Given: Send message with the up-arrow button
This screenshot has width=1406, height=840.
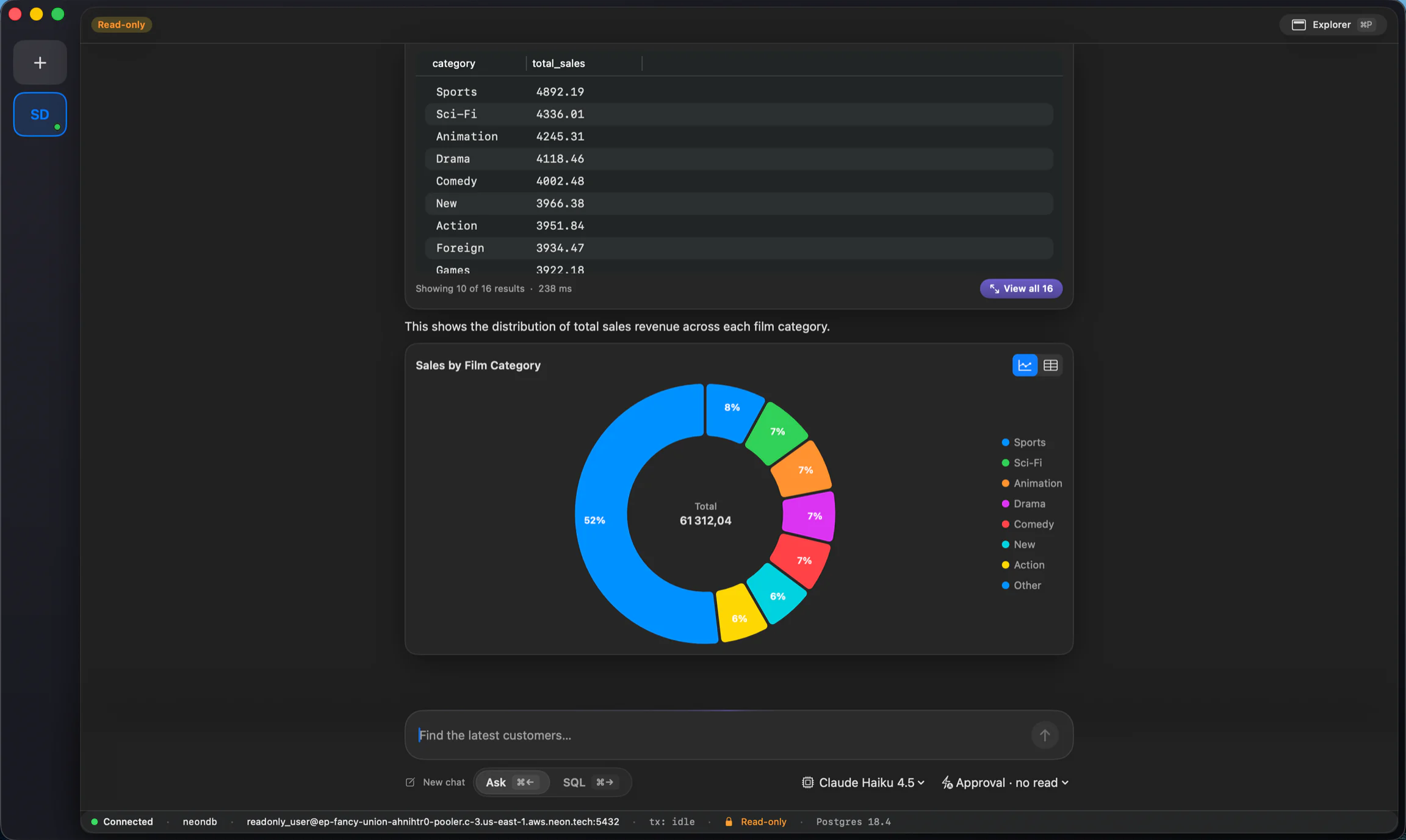Looking at the screenshot, I should [x=1045, y=735].
